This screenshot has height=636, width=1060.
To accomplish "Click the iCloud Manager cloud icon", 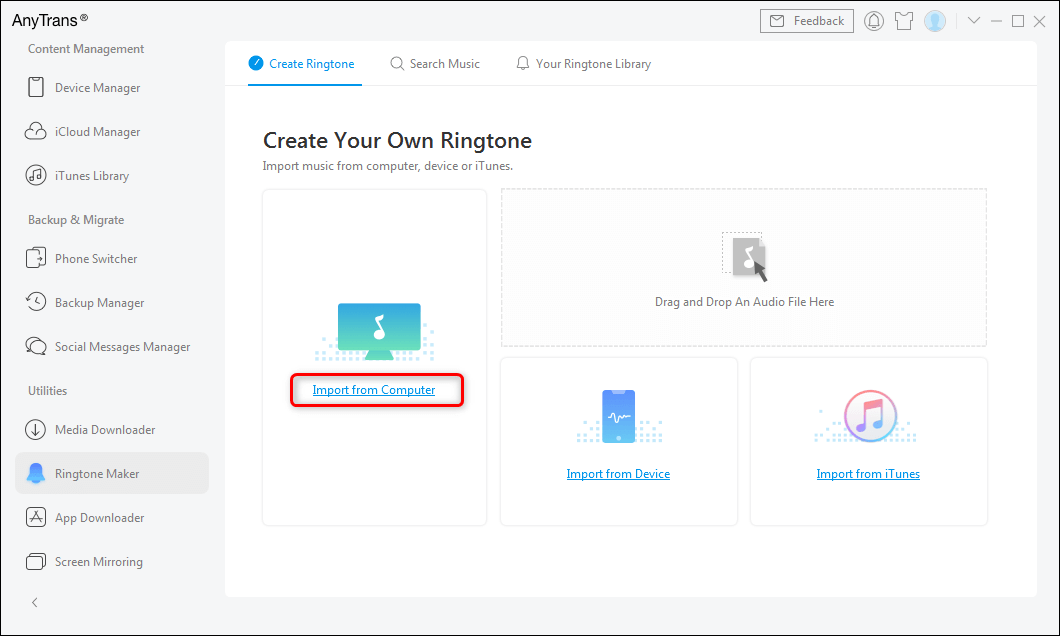I will [36, 131].
